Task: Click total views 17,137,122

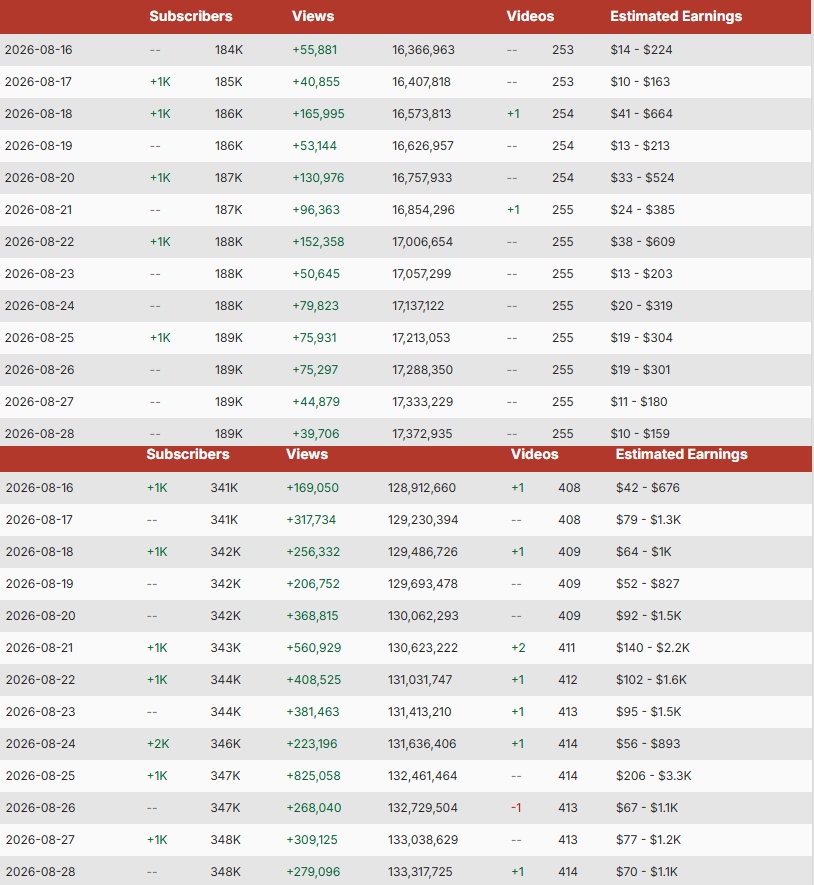Action: [418, 306]
